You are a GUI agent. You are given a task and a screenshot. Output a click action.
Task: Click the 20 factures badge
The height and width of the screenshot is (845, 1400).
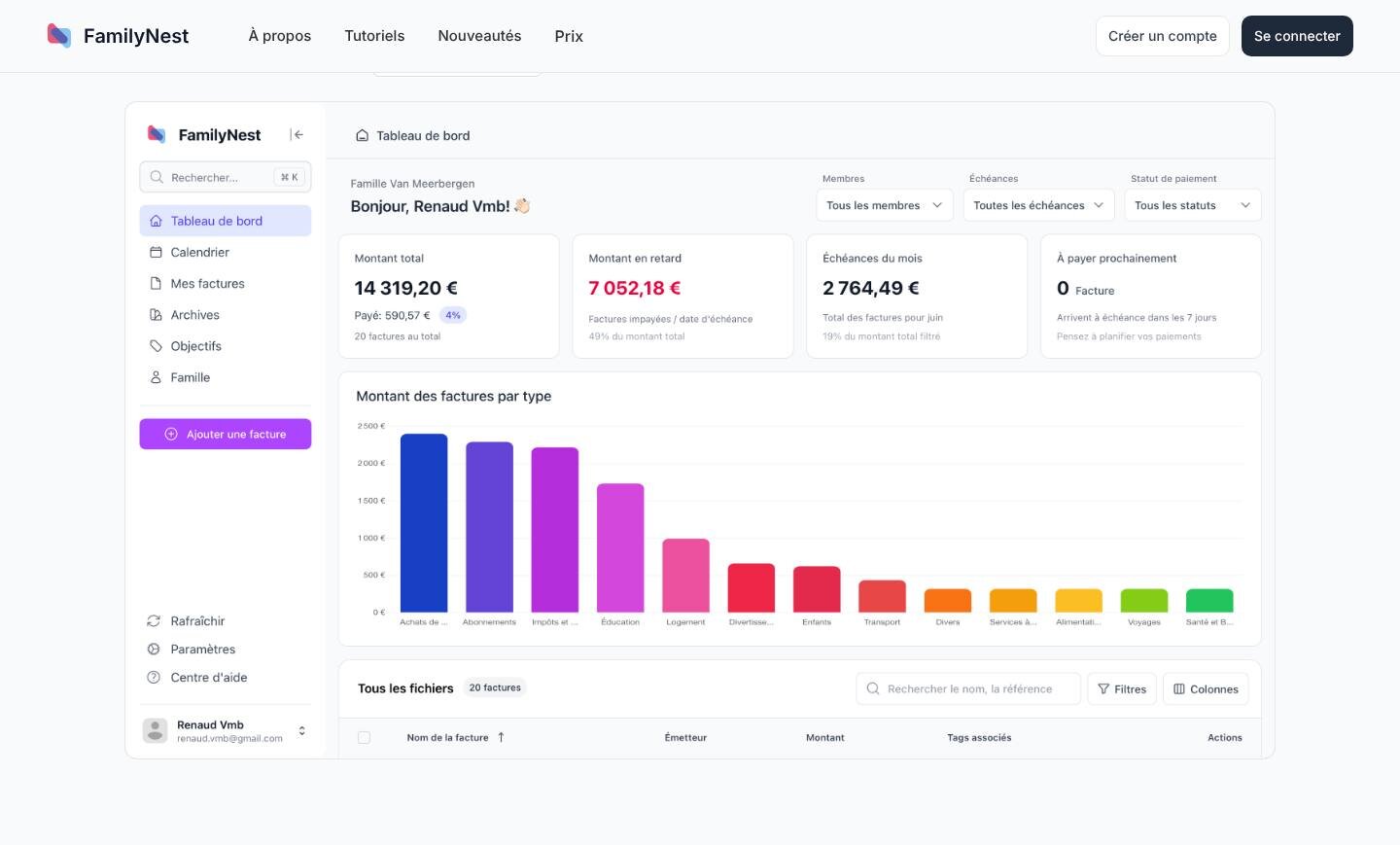[495, 687]
